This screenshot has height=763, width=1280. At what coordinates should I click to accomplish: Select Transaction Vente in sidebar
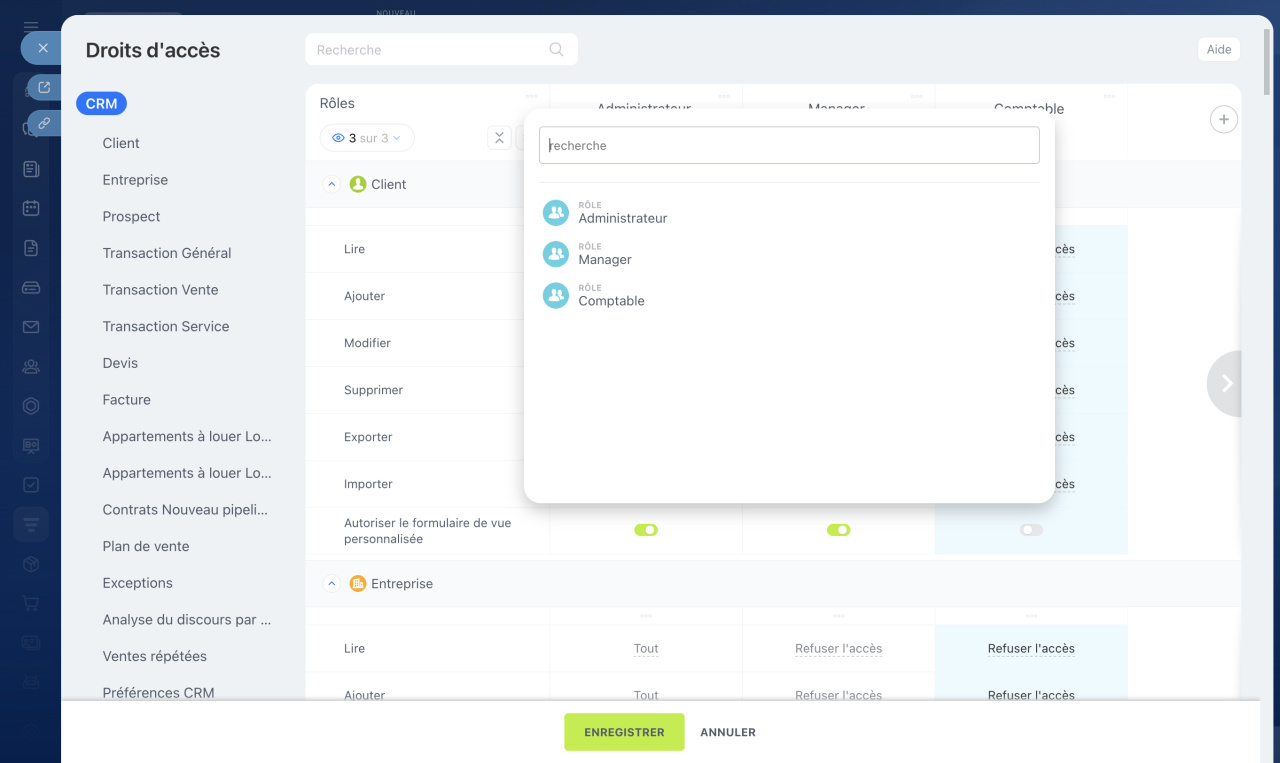160,290
